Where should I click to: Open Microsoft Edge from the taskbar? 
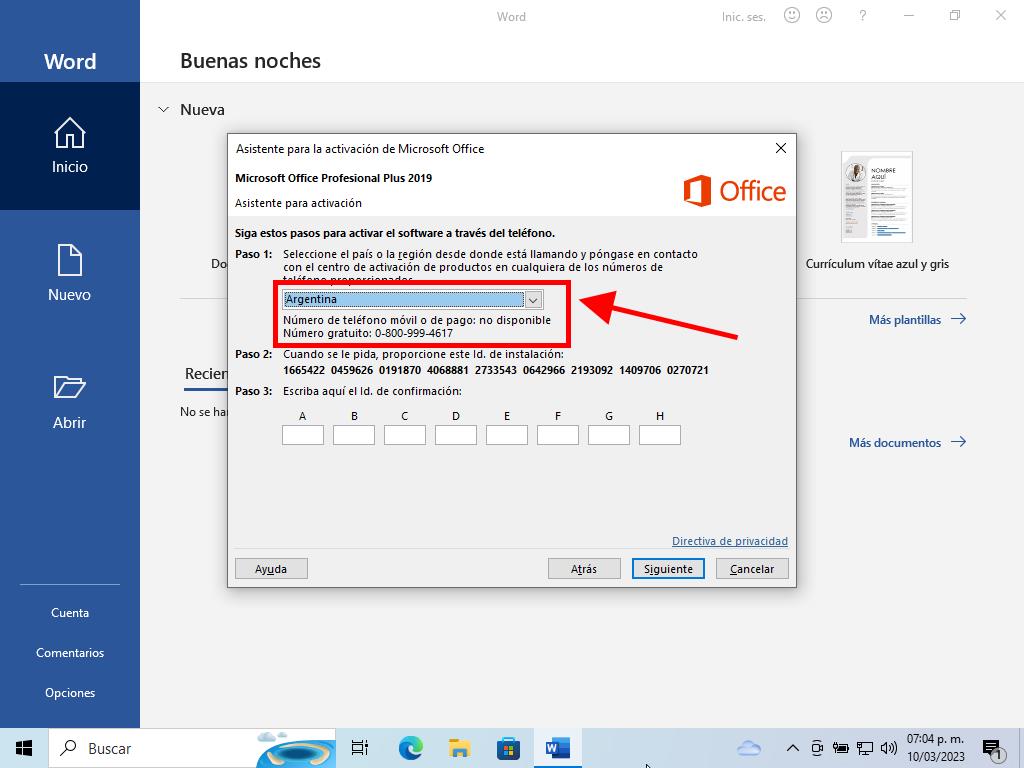410,748
